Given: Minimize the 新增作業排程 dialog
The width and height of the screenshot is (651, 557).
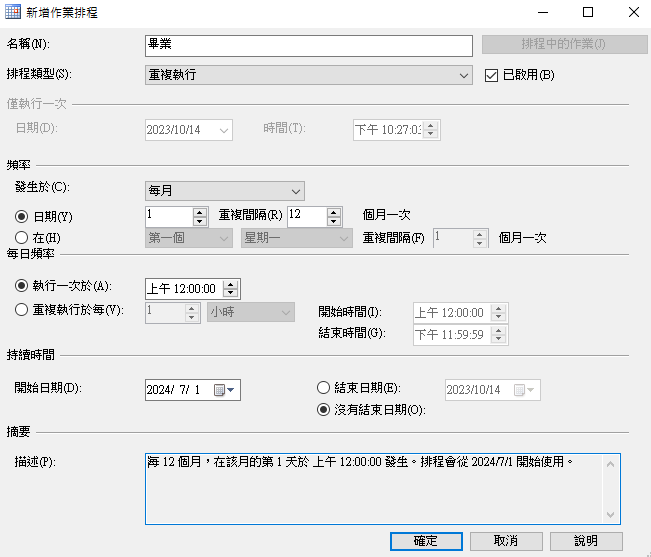Looking at the screenshot, I should [543, 12].
